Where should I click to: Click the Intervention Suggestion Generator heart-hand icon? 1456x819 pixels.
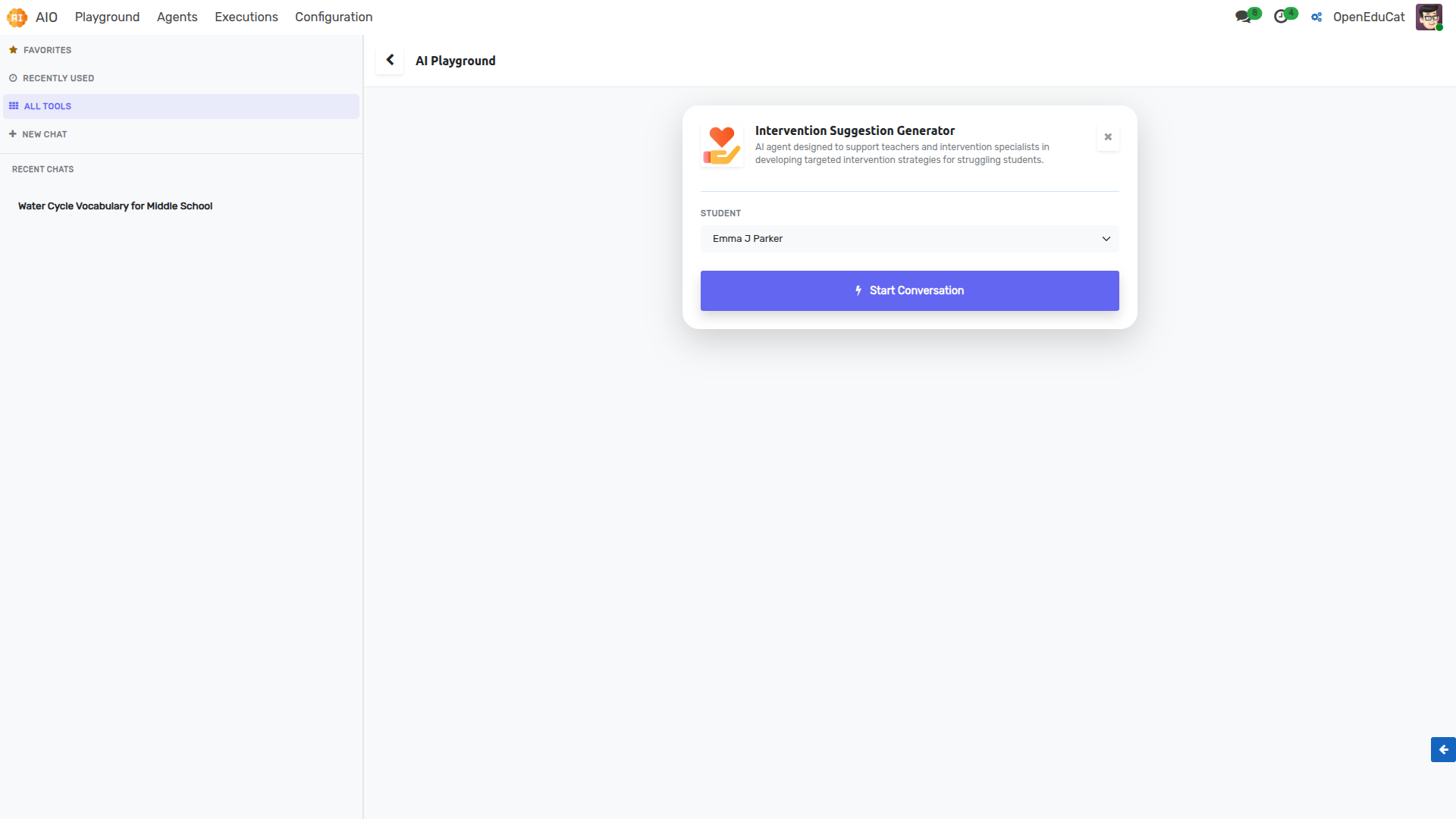722,146
